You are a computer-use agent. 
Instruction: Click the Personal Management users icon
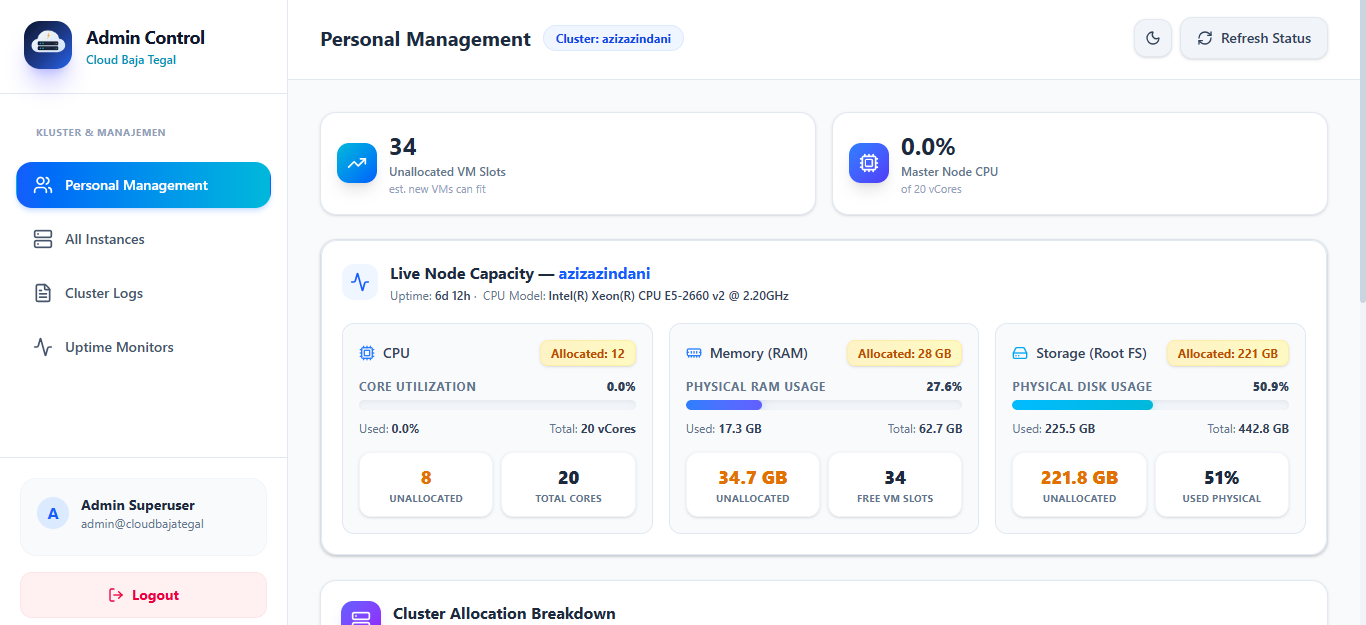43,185
